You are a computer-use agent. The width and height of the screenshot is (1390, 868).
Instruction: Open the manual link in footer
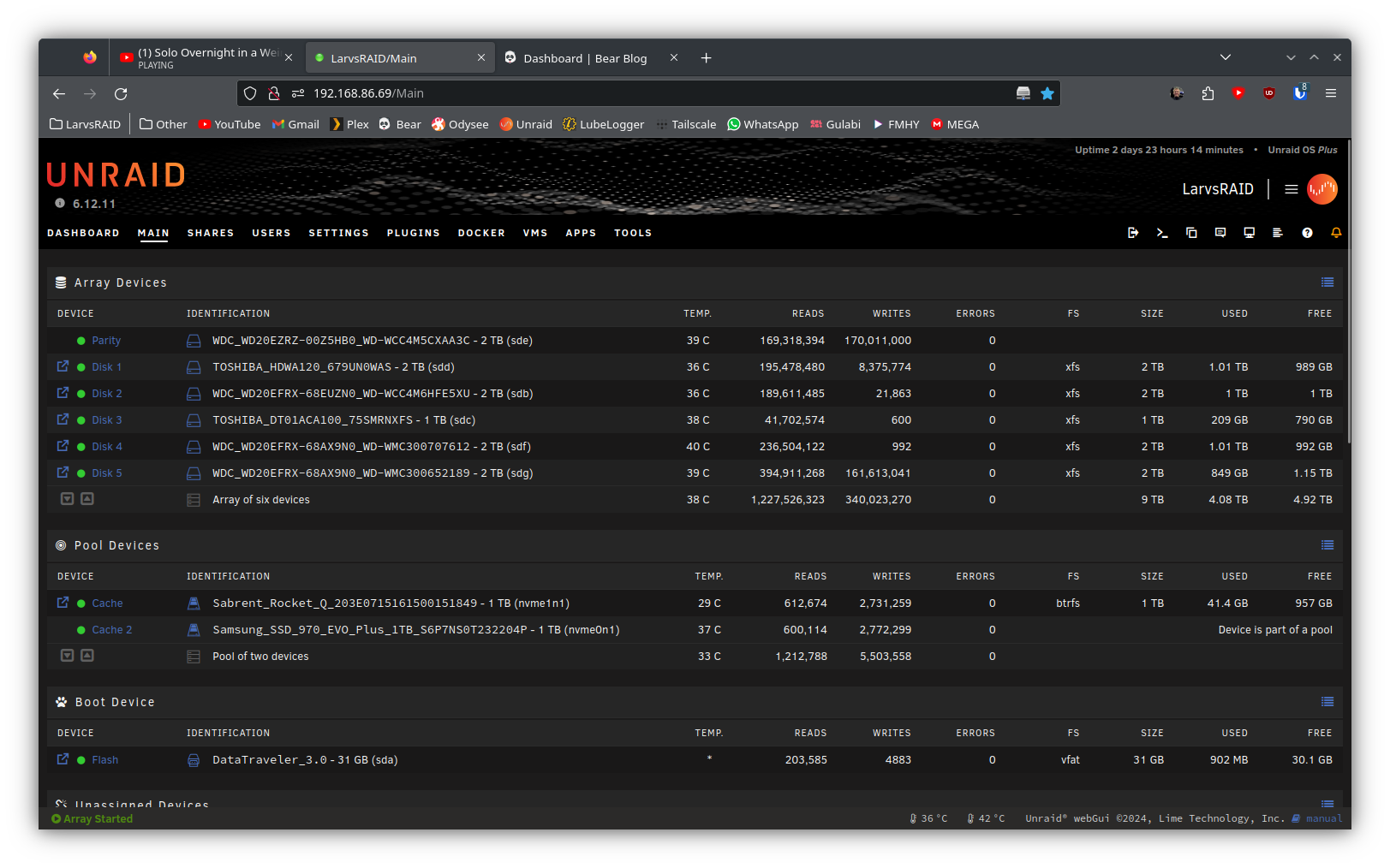[1323, 818]
